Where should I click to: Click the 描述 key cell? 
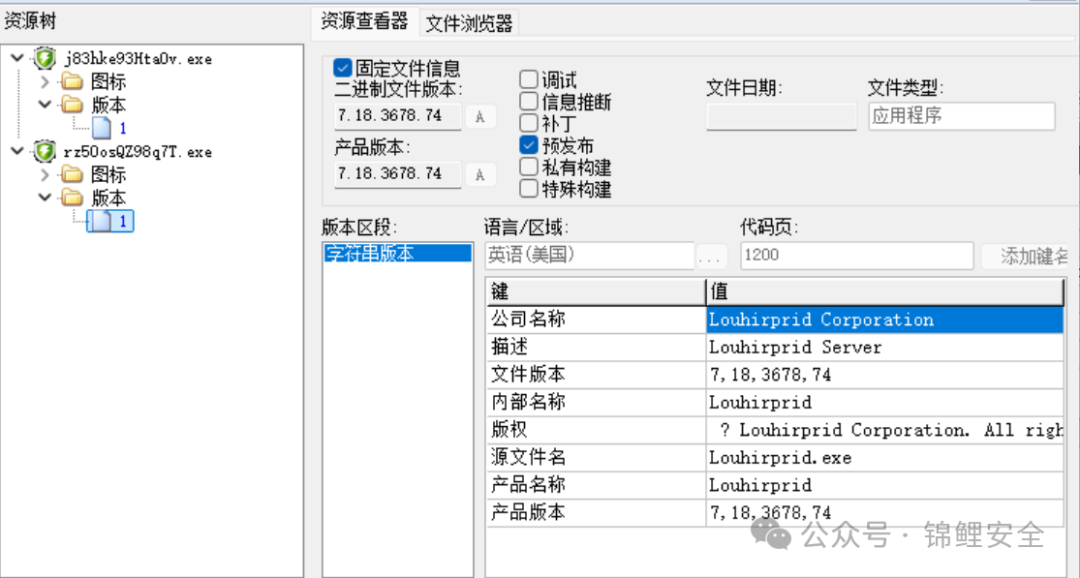click(596, 347)
